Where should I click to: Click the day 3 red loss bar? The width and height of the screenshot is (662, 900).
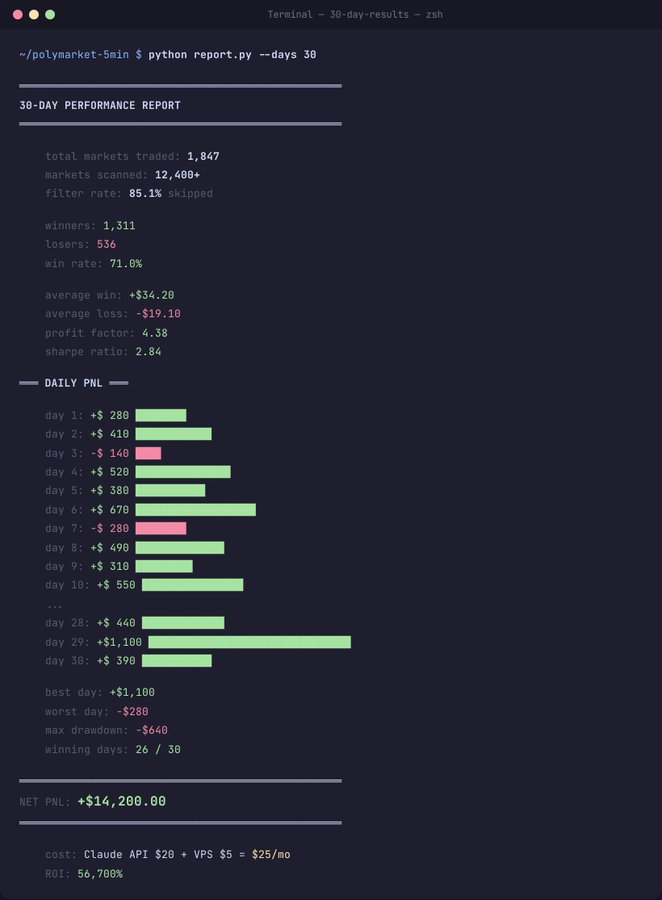pos(148,453)
